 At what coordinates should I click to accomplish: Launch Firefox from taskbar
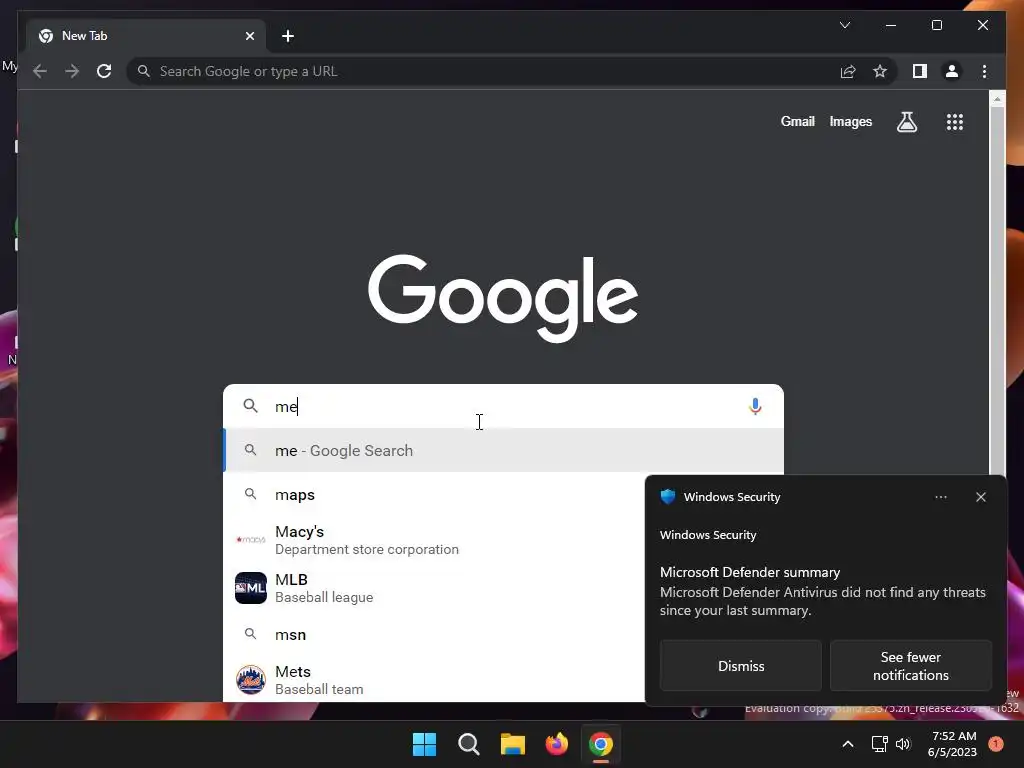(x=556, y=744)
